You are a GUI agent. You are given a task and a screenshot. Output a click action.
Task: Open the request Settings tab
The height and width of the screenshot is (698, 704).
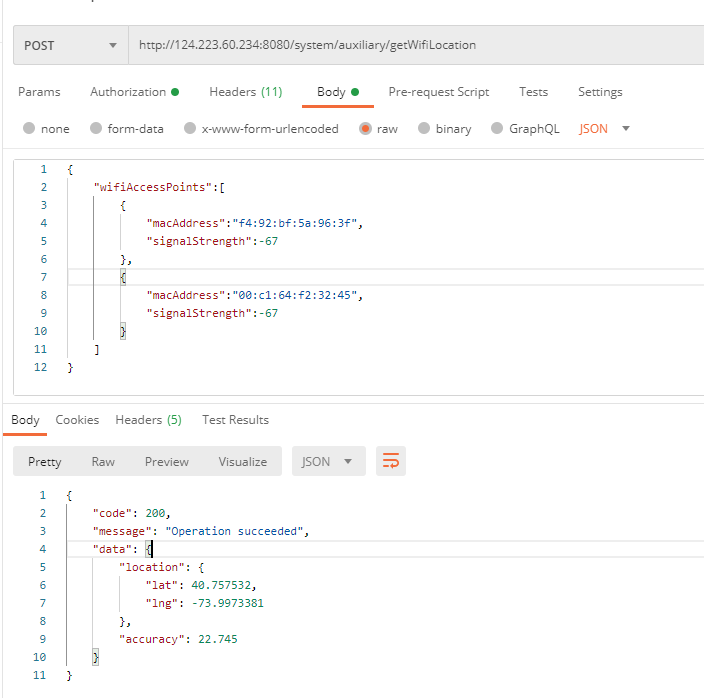click(600, 92)
